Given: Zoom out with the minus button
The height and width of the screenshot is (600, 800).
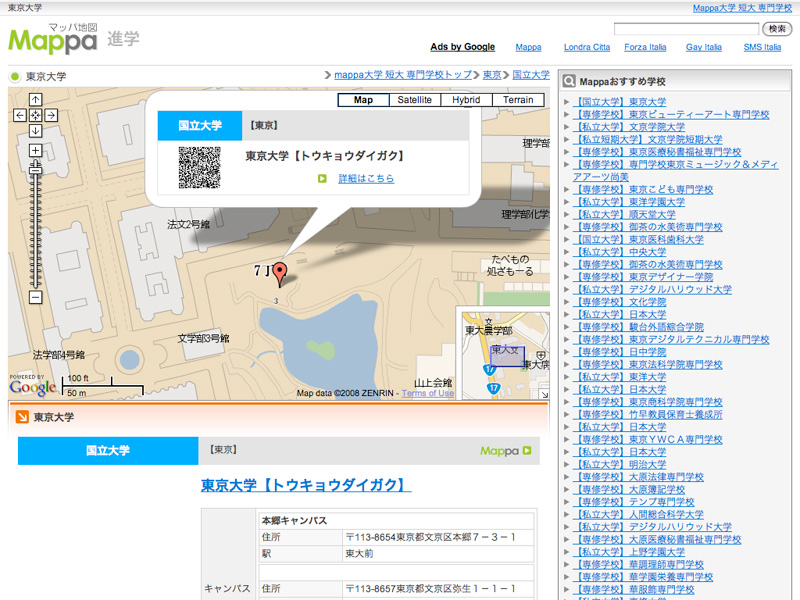Looking at the screenshot, I should coord(35,297).
